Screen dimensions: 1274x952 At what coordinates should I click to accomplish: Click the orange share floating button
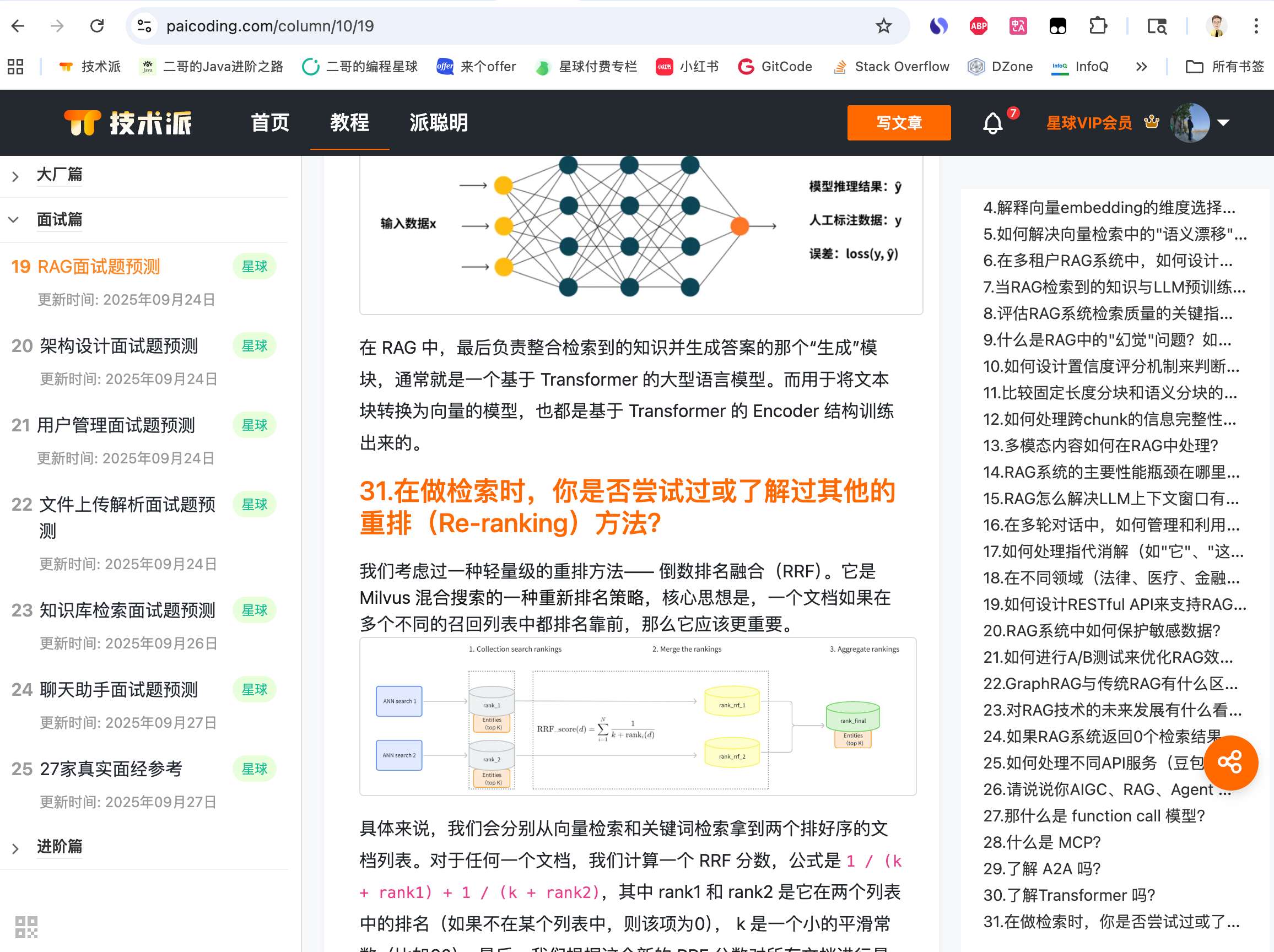1230,762
